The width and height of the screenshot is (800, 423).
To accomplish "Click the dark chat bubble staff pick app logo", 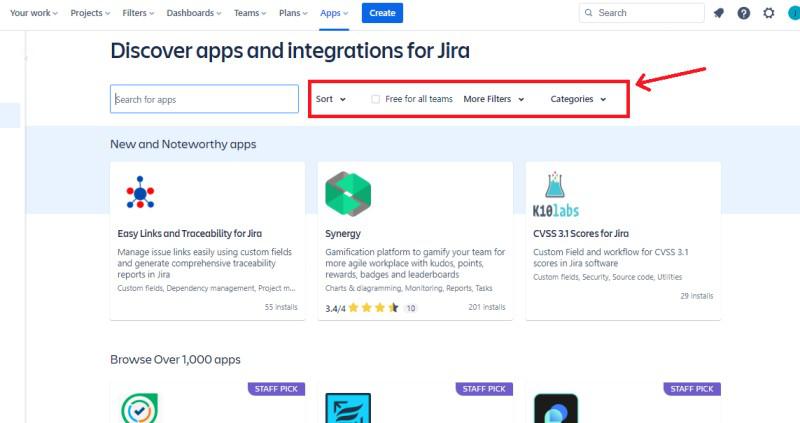I will coord(556,408).
